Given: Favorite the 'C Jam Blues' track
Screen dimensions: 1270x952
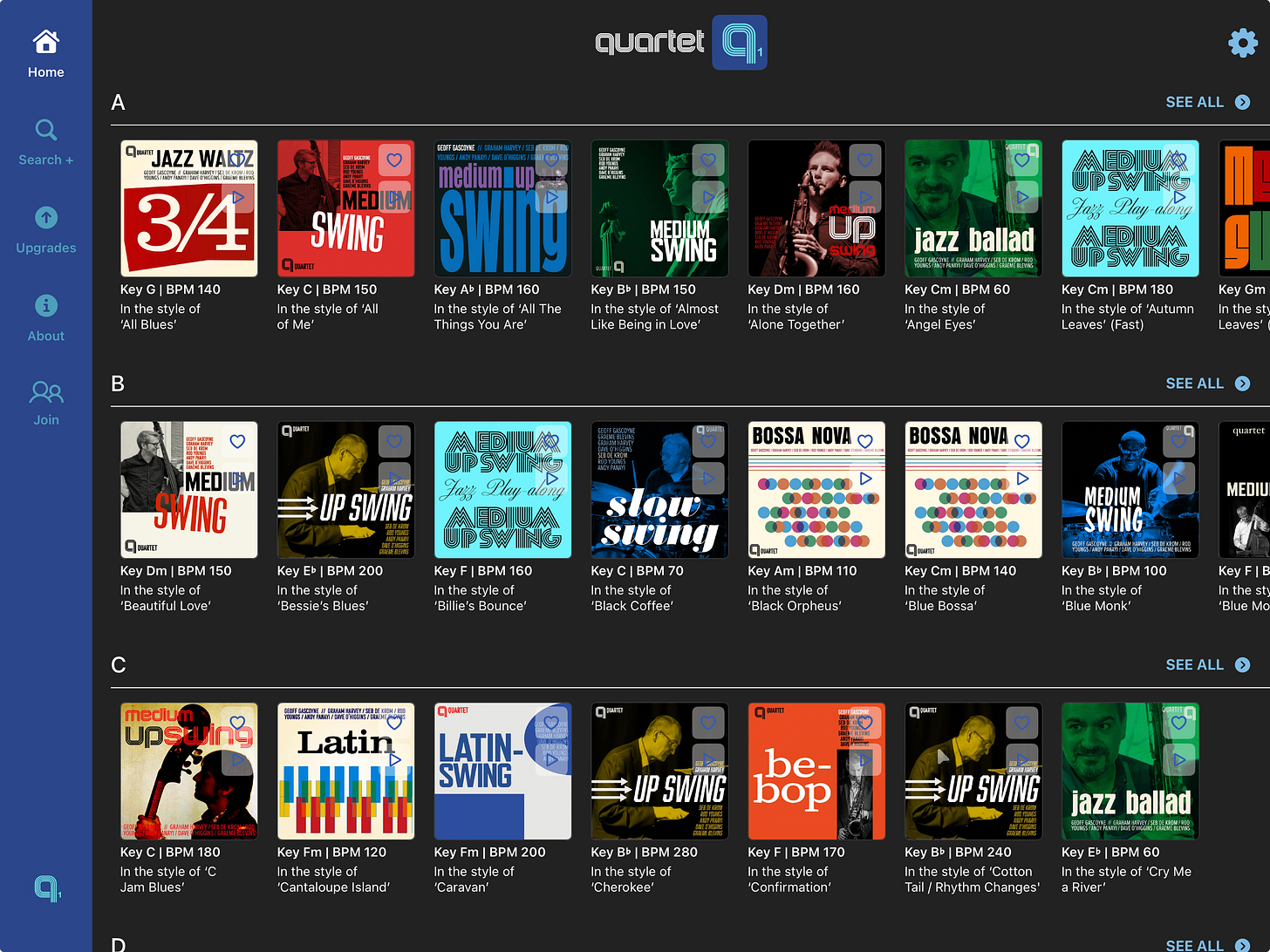Looking at the screenshot, I should click(x=237, y=724).
